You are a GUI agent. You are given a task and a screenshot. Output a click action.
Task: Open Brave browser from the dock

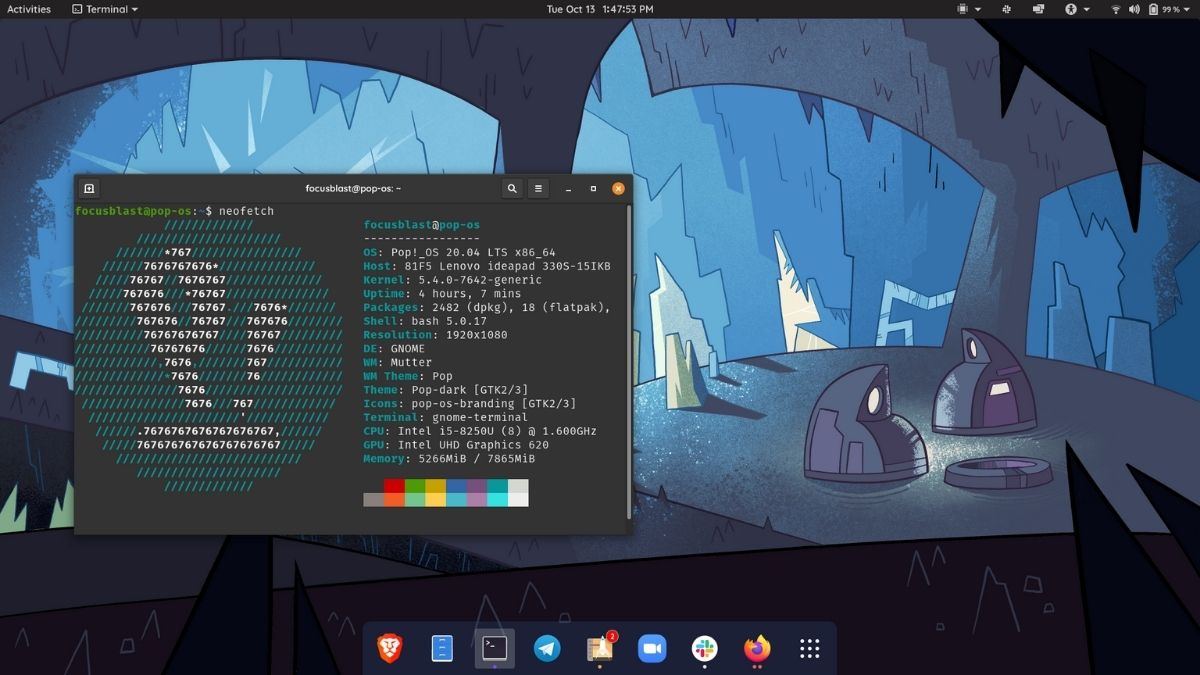[389, 649]
